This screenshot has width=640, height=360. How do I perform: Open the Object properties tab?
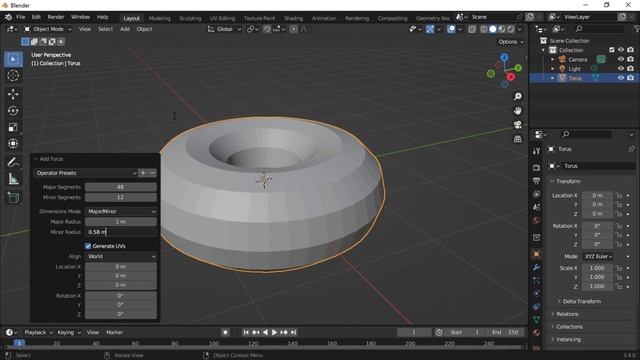click(x=536, y=254)
